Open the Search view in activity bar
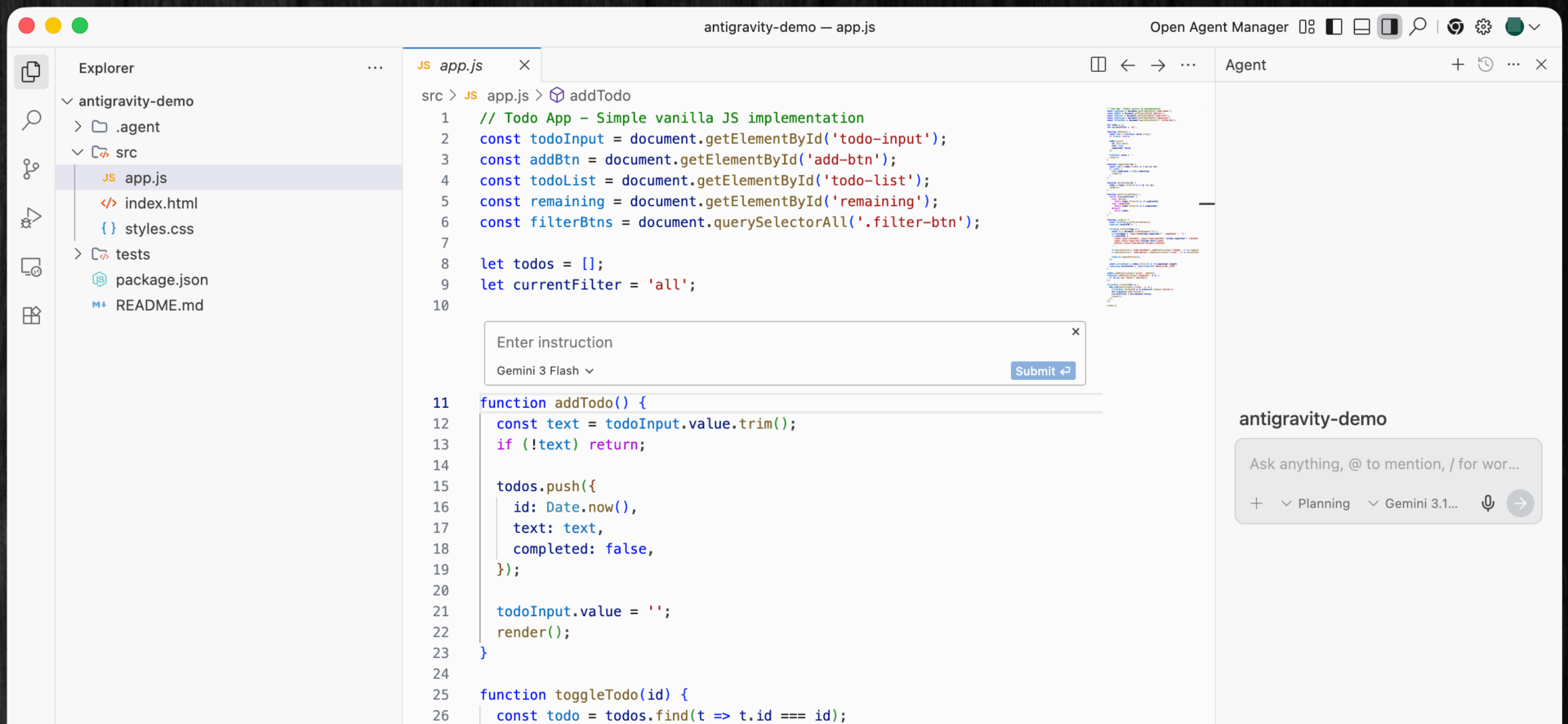 pyautogui.click(x=31, y=120)
